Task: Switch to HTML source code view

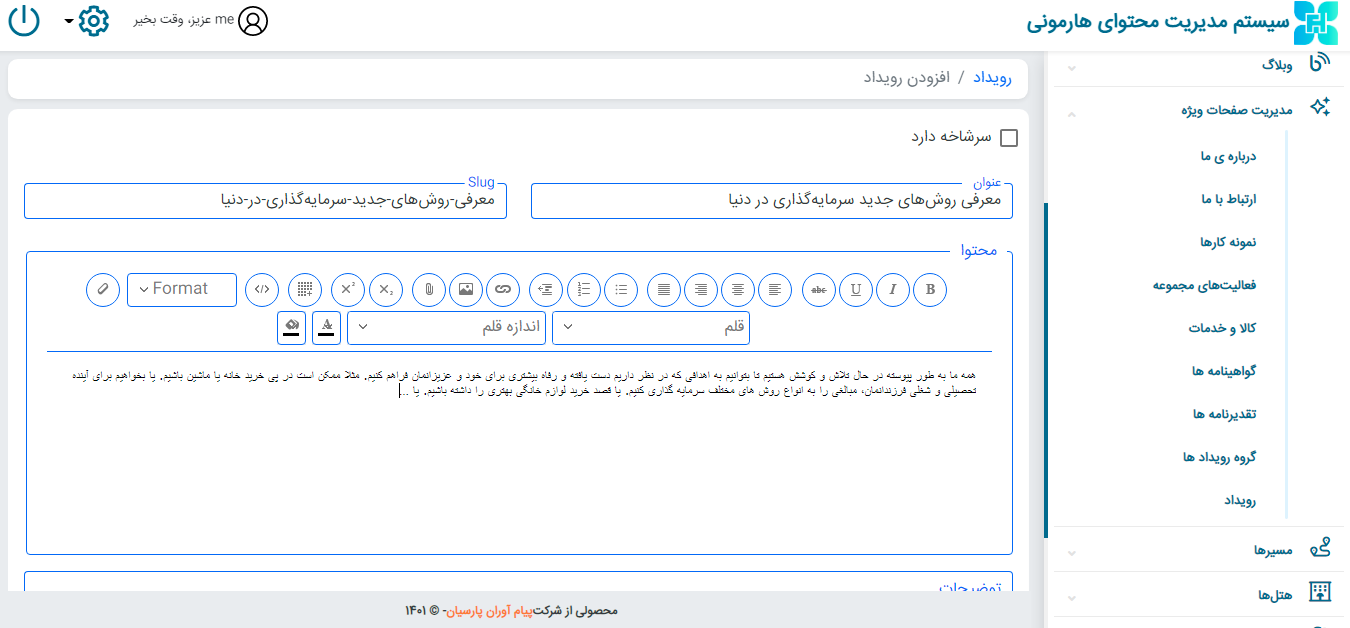Action: coord(262,289)
